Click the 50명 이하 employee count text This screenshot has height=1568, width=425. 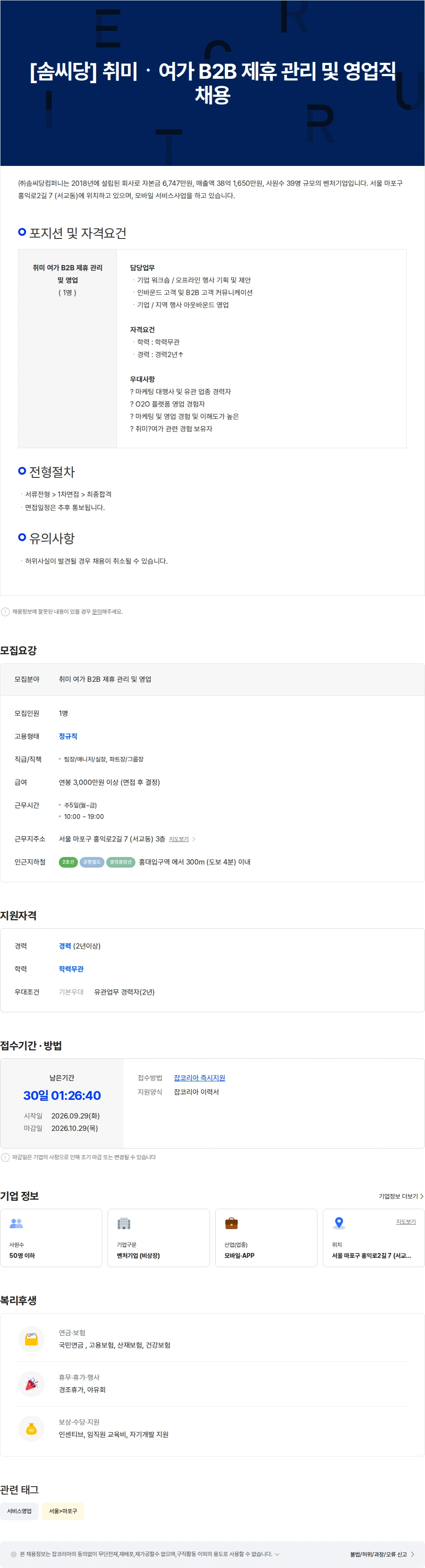[22, 1256]
